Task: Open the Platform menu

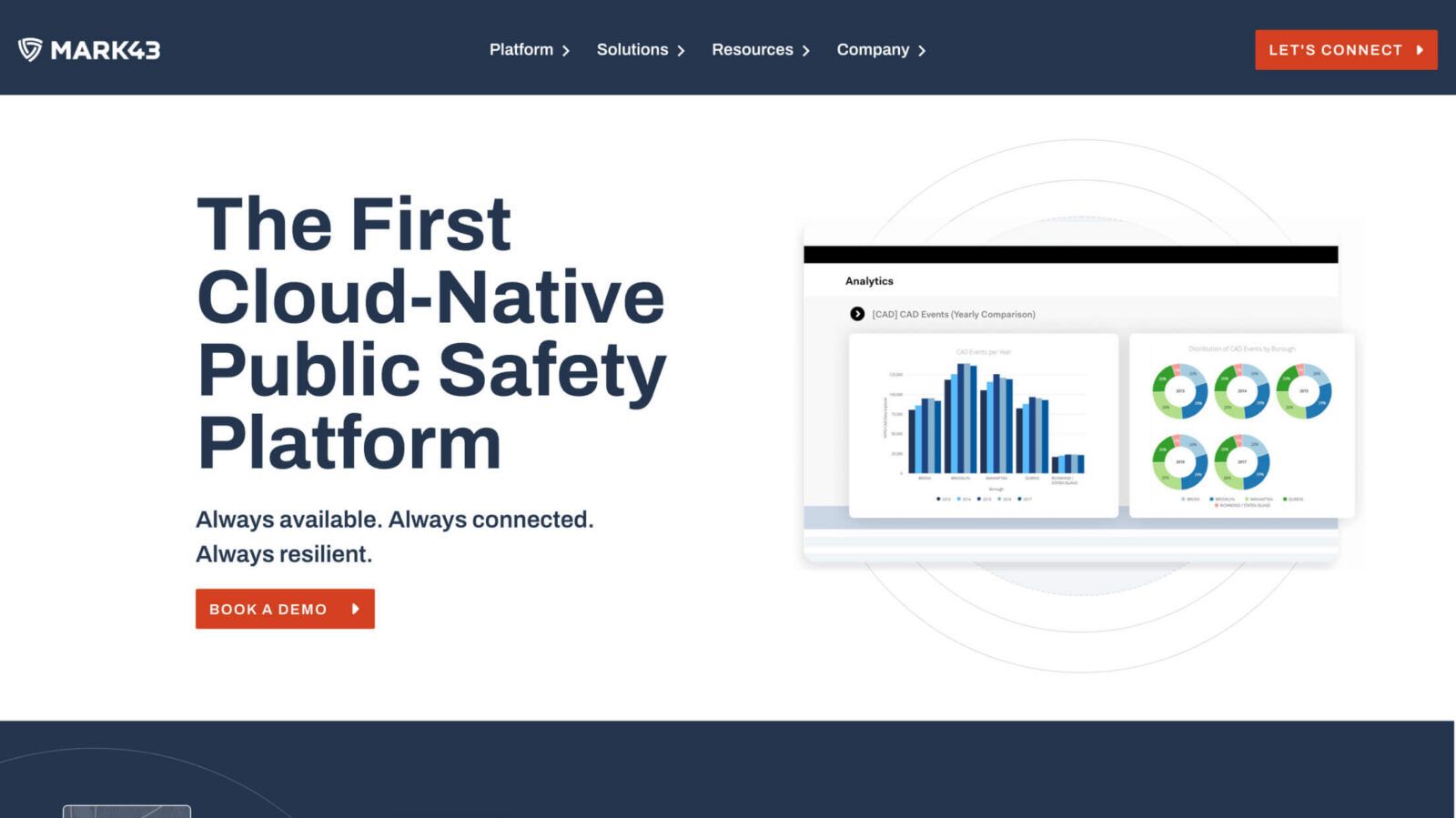Action: click(x=521, y=50)
